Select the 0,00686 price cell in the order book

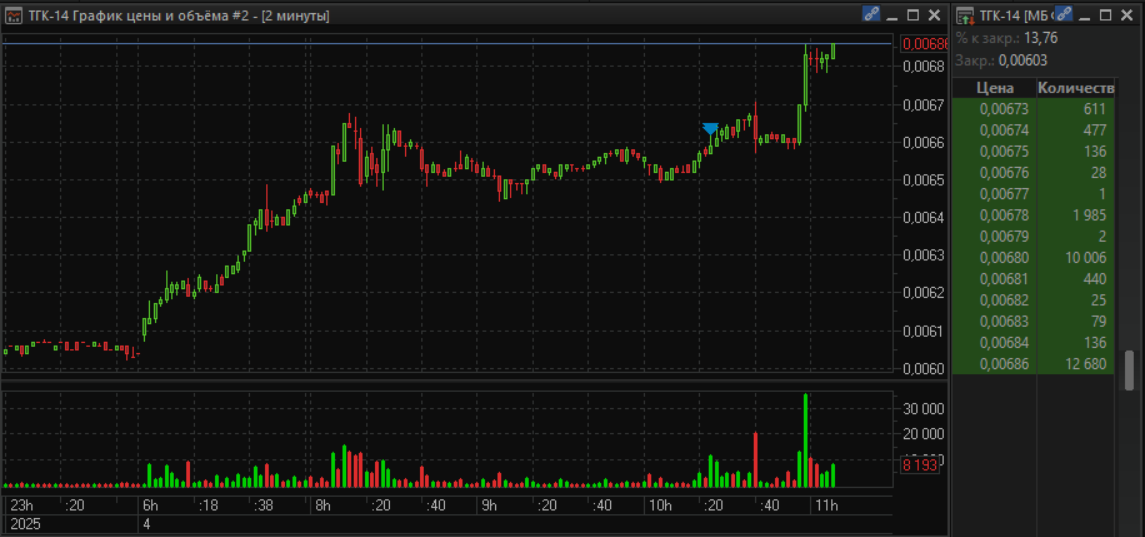pyautogui.click(x=995, y=364)
